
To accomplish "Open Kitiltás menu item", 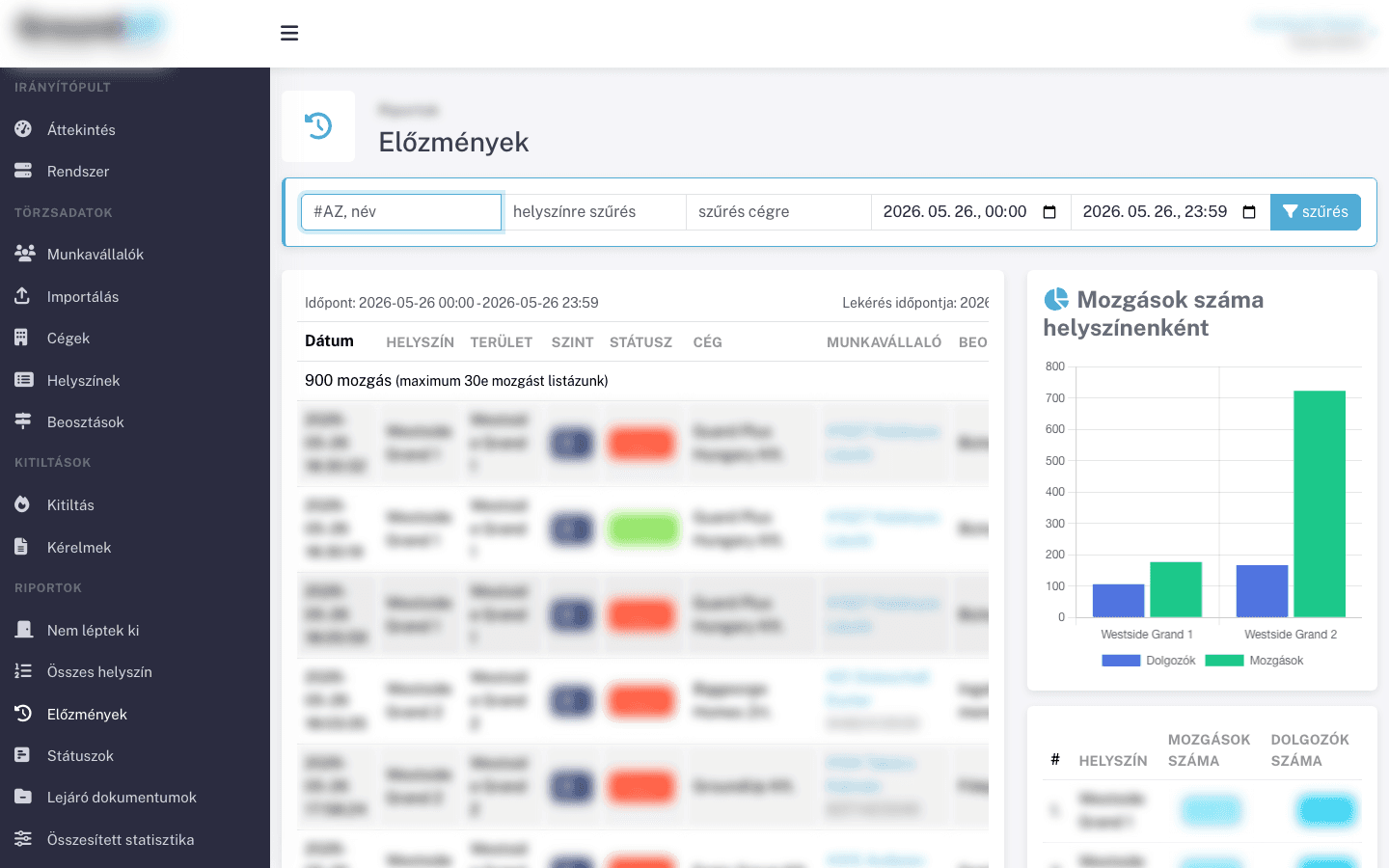I will click(x=70, y=504).
